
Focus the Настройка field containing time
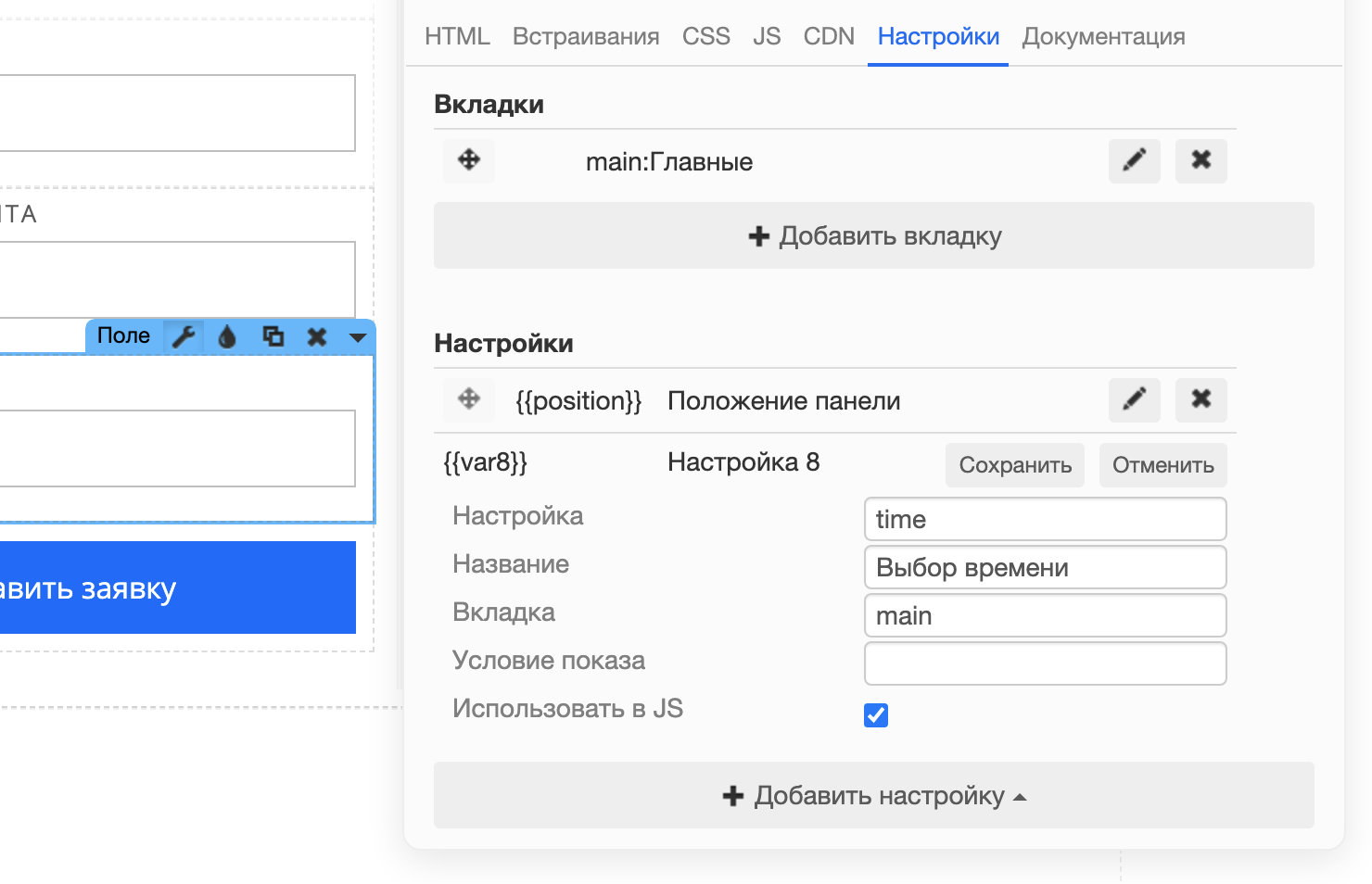tap(1046, 519)
